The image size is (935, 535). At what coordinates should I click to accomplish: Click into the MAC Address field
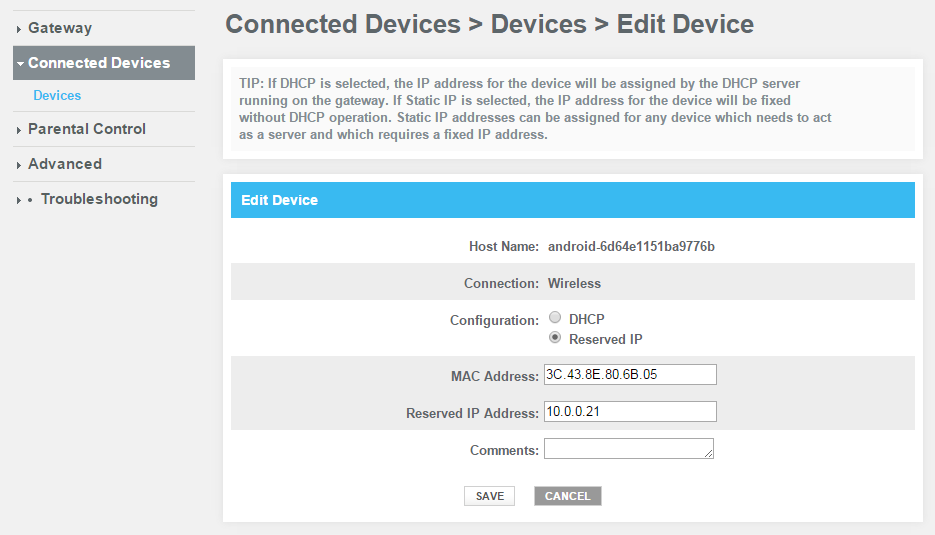point(630,375)
